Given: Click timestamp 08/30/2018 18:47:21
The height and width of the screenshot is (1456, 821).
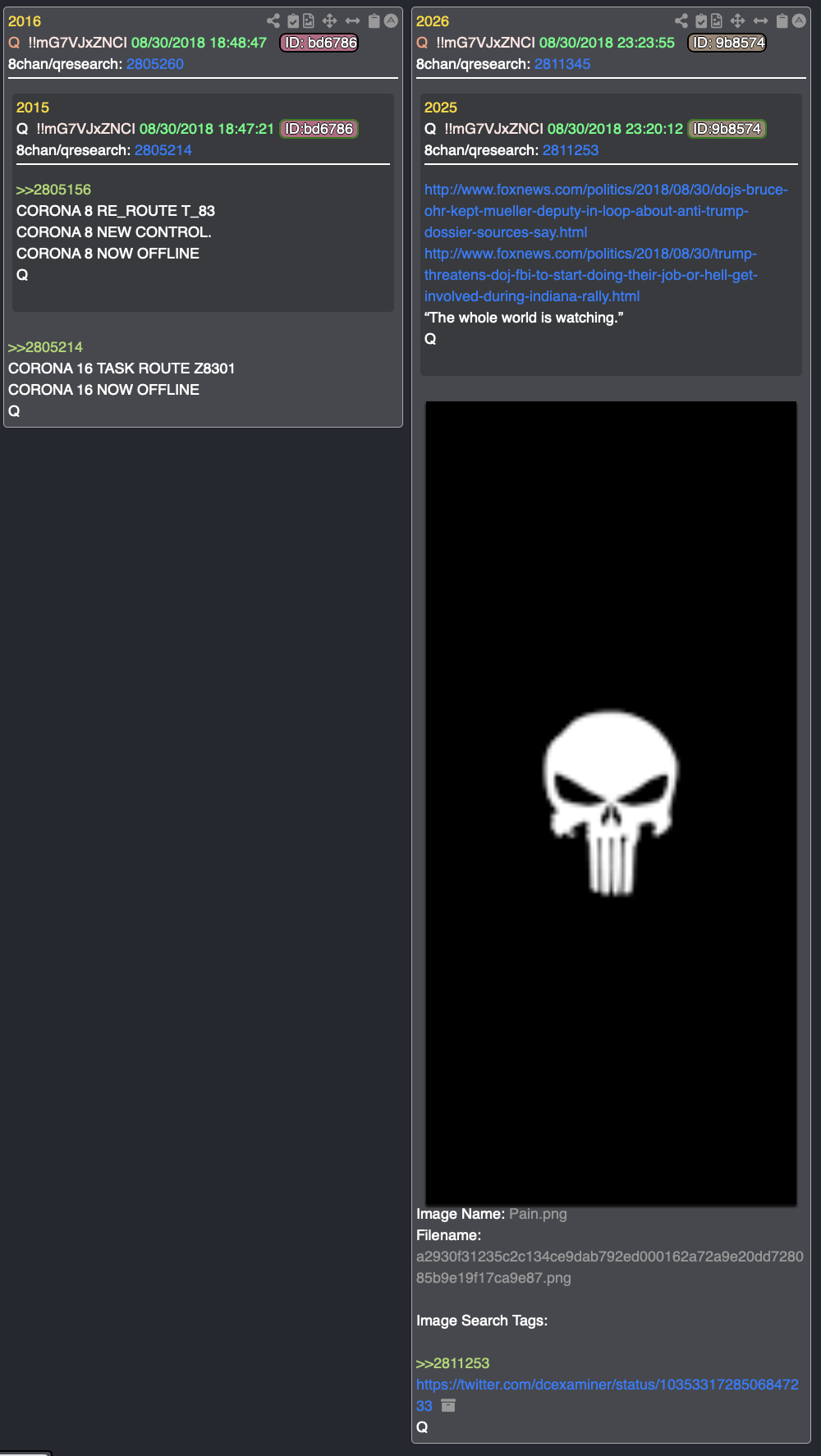Looking at the screenshot, I should click(207, 129).
